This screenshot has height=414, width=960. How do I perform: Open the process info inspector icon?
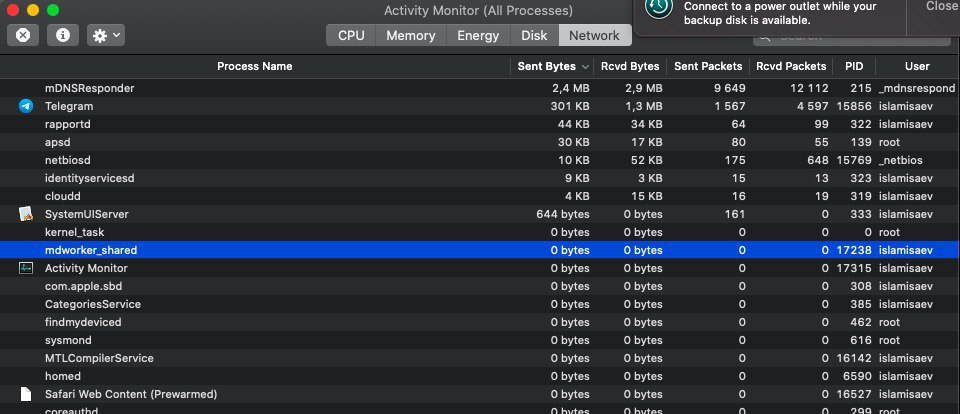[62, 35]
